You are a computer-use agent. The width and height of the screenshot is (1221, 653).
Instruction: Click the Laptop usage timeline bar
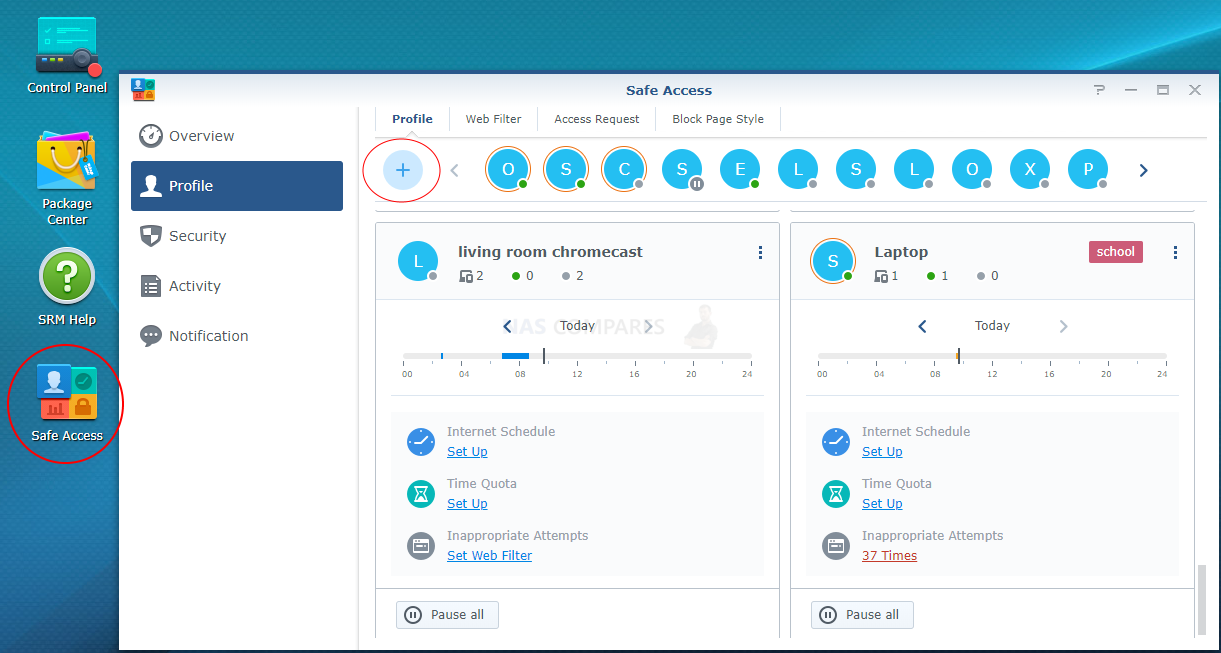click(992, 356)
